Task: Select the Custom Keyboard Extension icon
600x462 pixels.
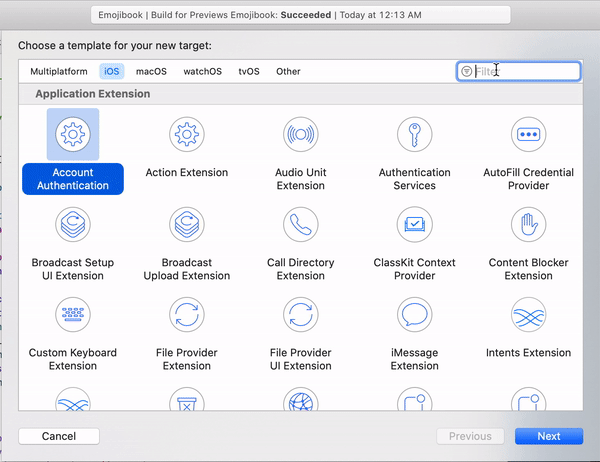Action: pos(73,315)
